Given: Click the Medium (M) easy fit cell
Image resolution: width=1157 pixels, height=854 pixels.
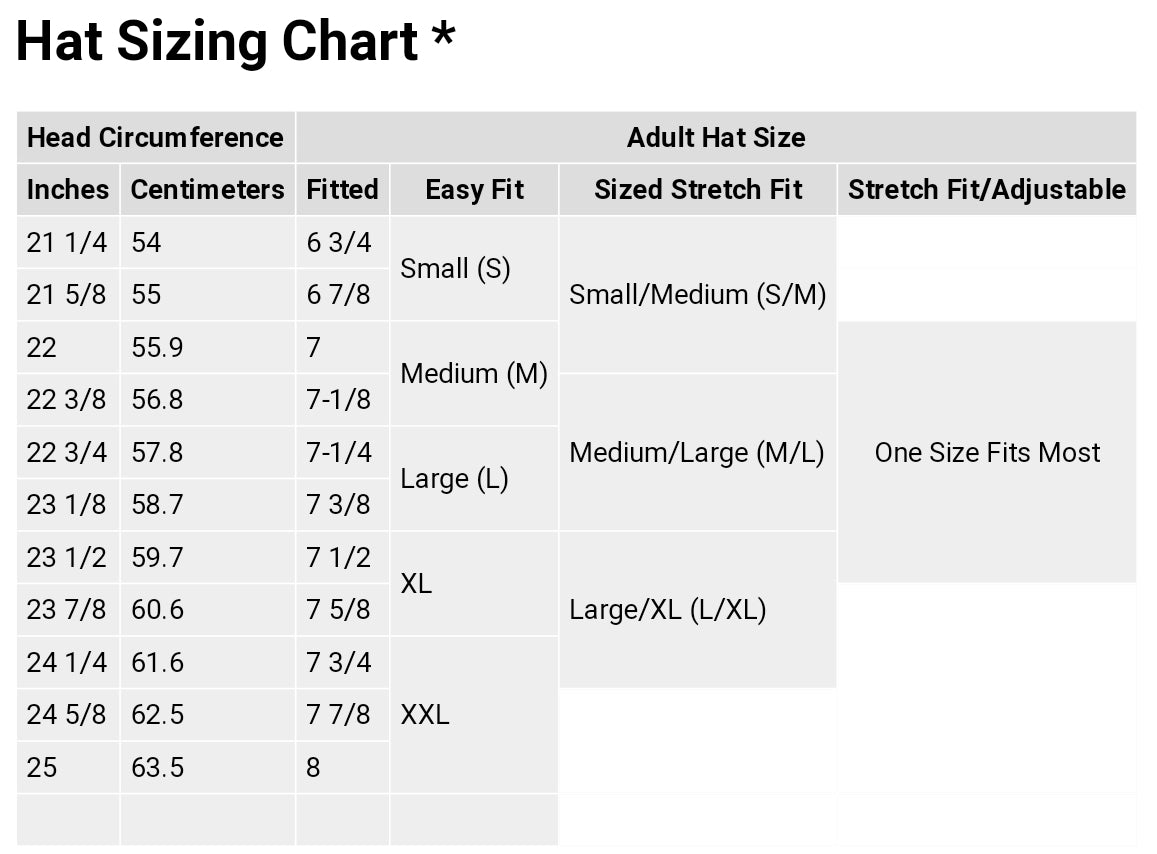Looking at the screenshot, I should click(474, 374).
